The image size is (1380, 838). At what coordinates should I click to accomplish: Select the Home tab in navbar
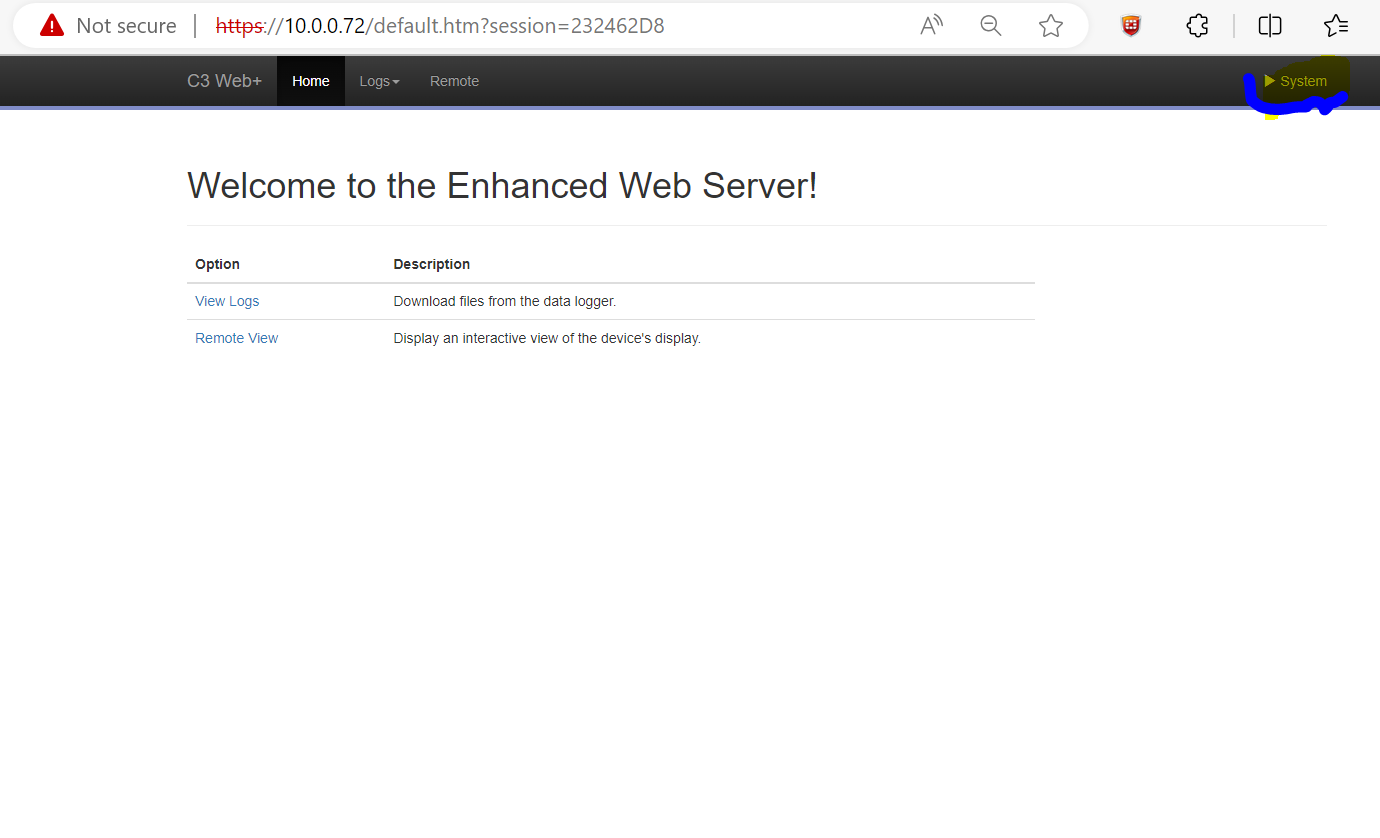coord(311,81)
